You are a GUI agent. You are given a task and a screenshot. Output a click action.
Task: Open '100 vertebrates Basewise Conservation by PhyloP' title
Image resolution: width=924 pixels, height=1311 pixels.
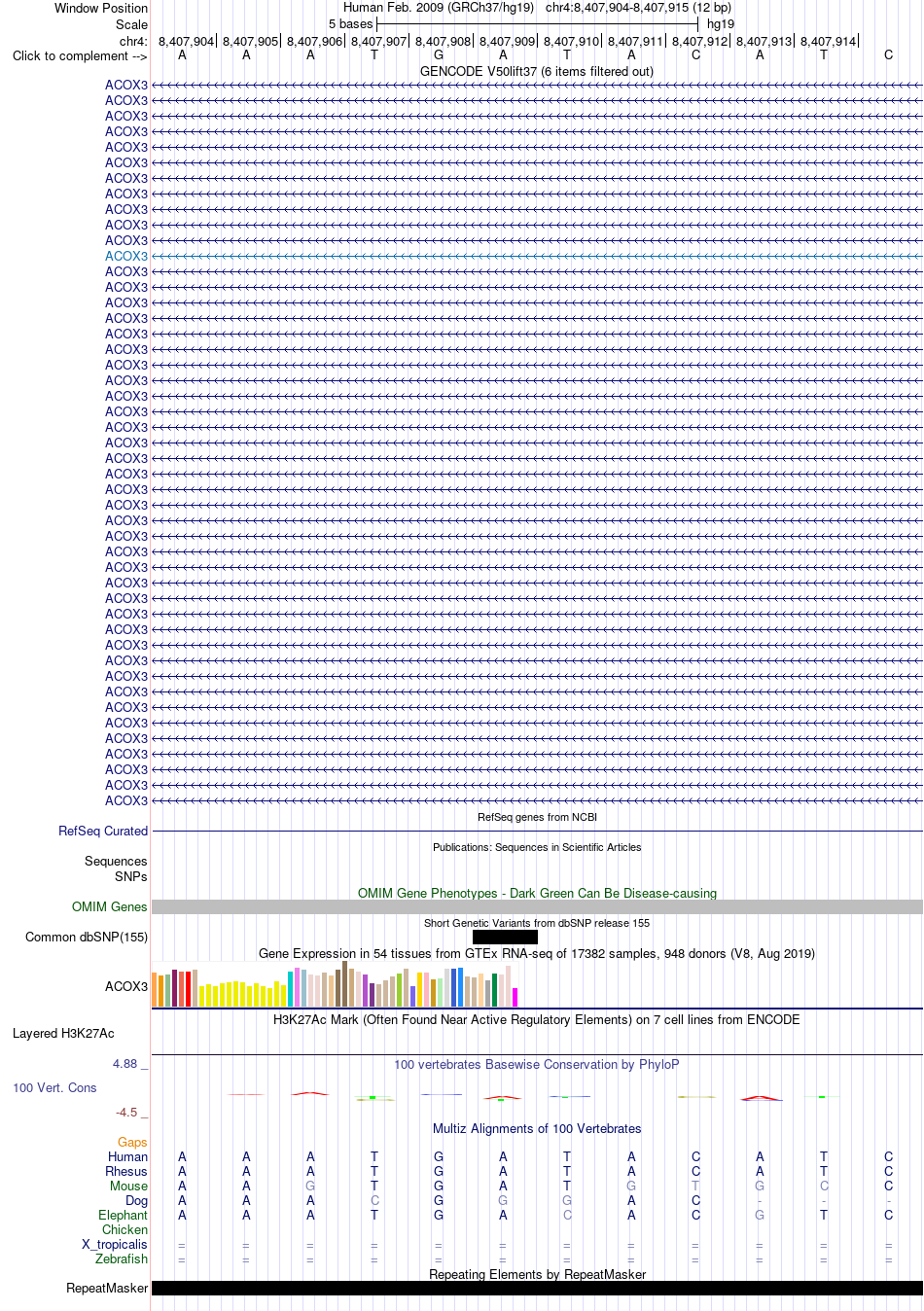tap(537, 1064)
